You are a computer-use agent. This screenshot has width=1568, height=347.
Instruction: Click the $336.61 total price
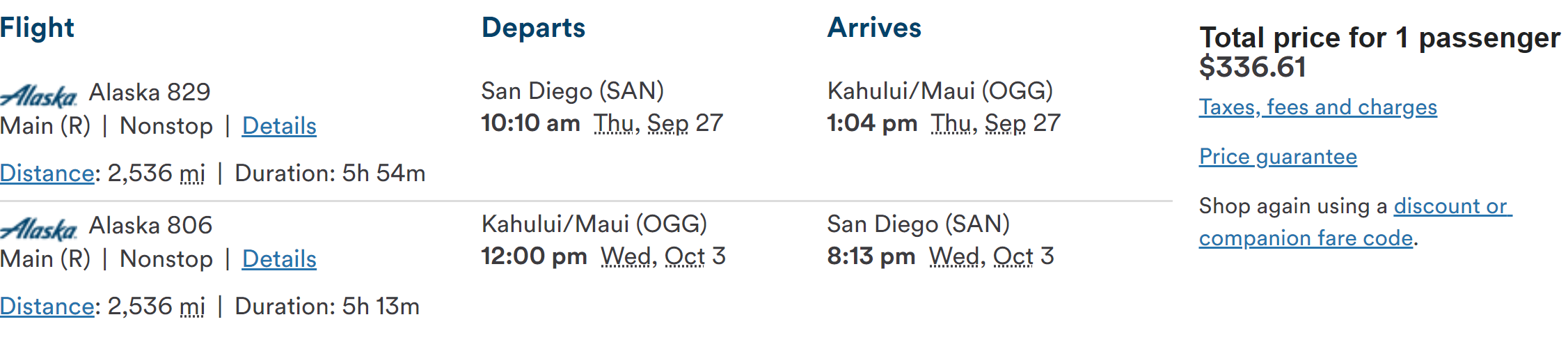1253,67
